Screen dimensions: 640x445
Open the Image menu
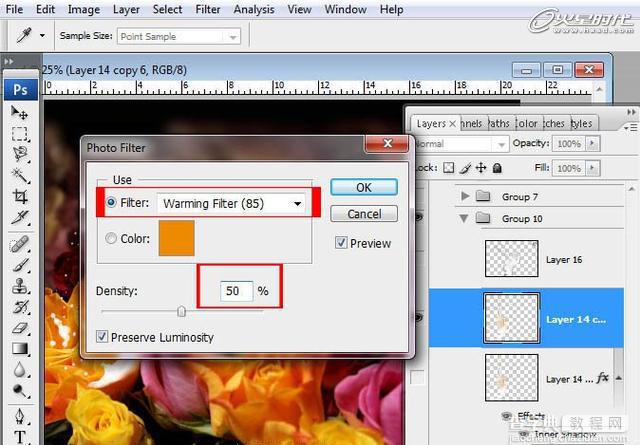coord(84,9)
